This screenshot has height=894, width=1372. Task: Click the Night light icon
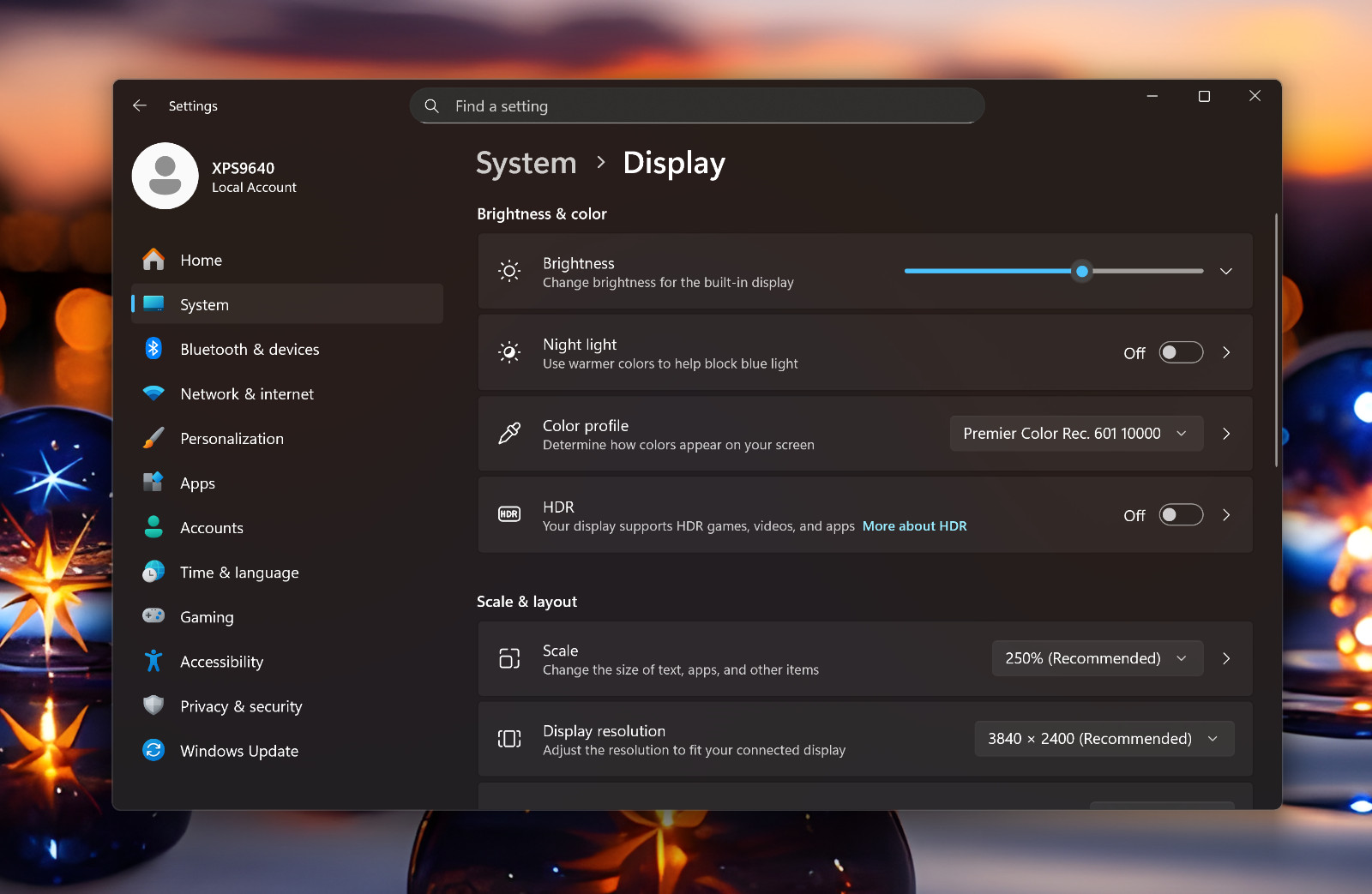point(509,352)
